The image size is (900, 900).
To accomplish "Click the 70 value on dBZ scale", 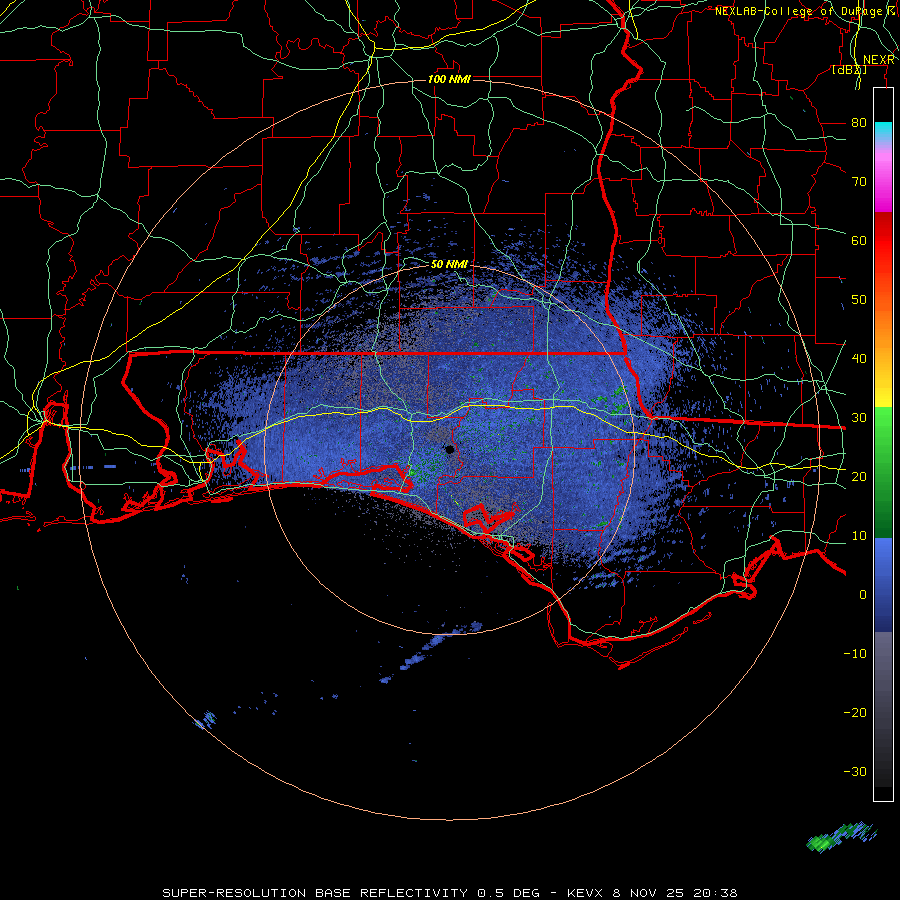I will point(859,182).
